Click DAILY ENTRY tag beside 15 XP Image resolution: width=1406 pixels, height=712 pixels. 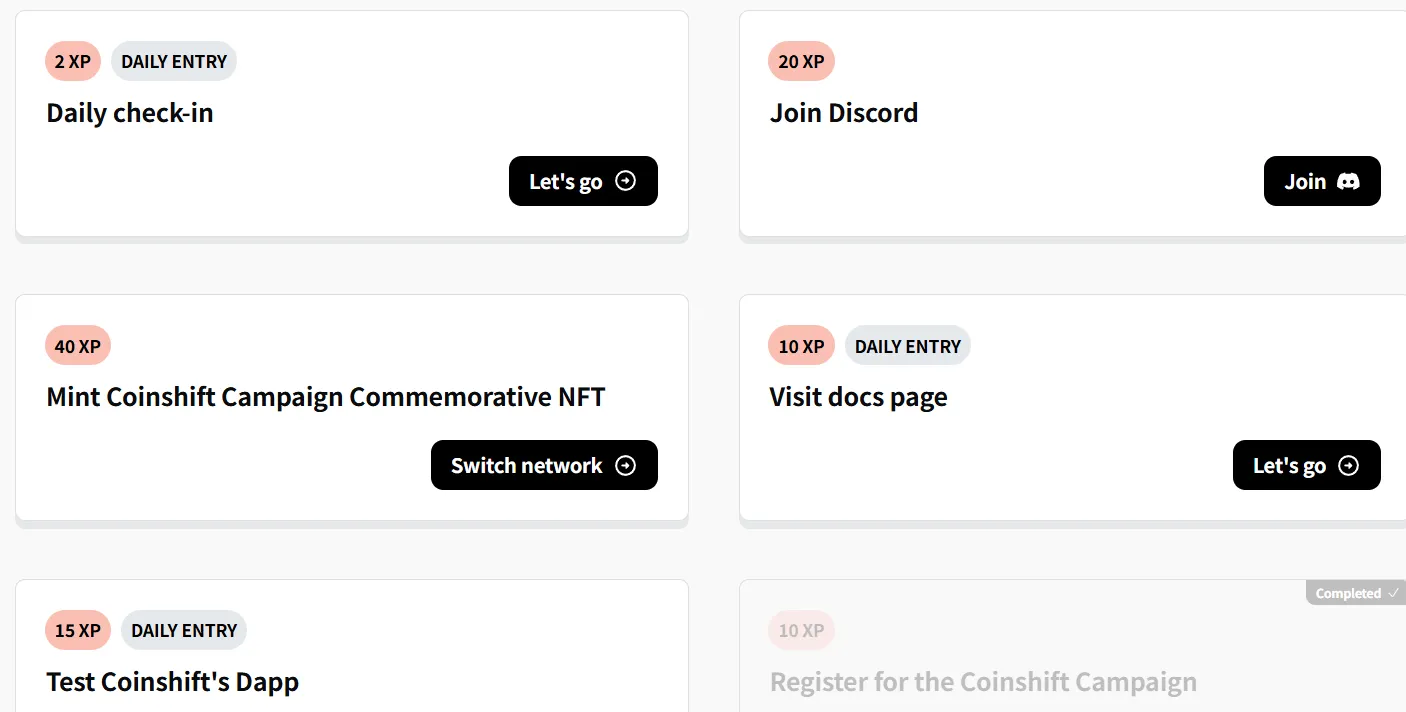pyautogui.click(x=184, y=630)
